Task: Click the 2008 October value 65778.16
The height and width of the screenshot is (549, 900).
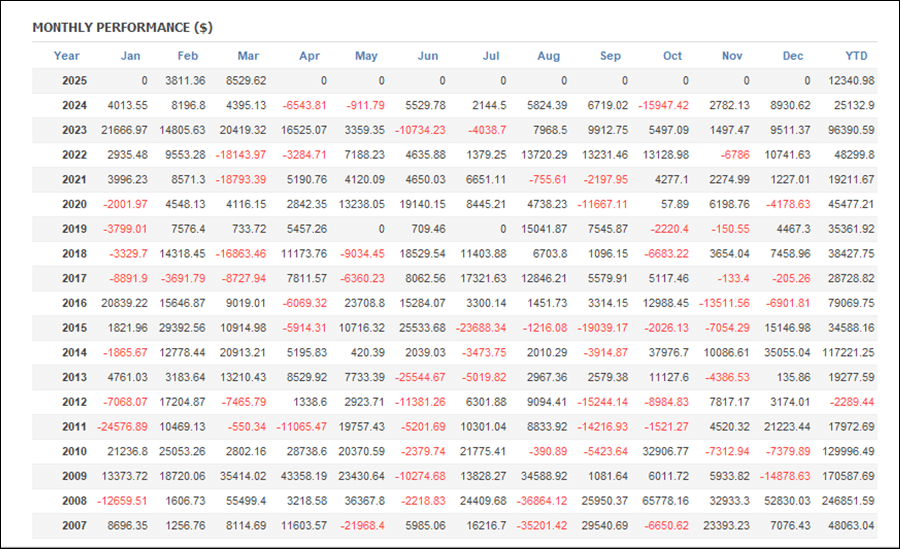Action: pyautogui.click(x=665, y=501)
